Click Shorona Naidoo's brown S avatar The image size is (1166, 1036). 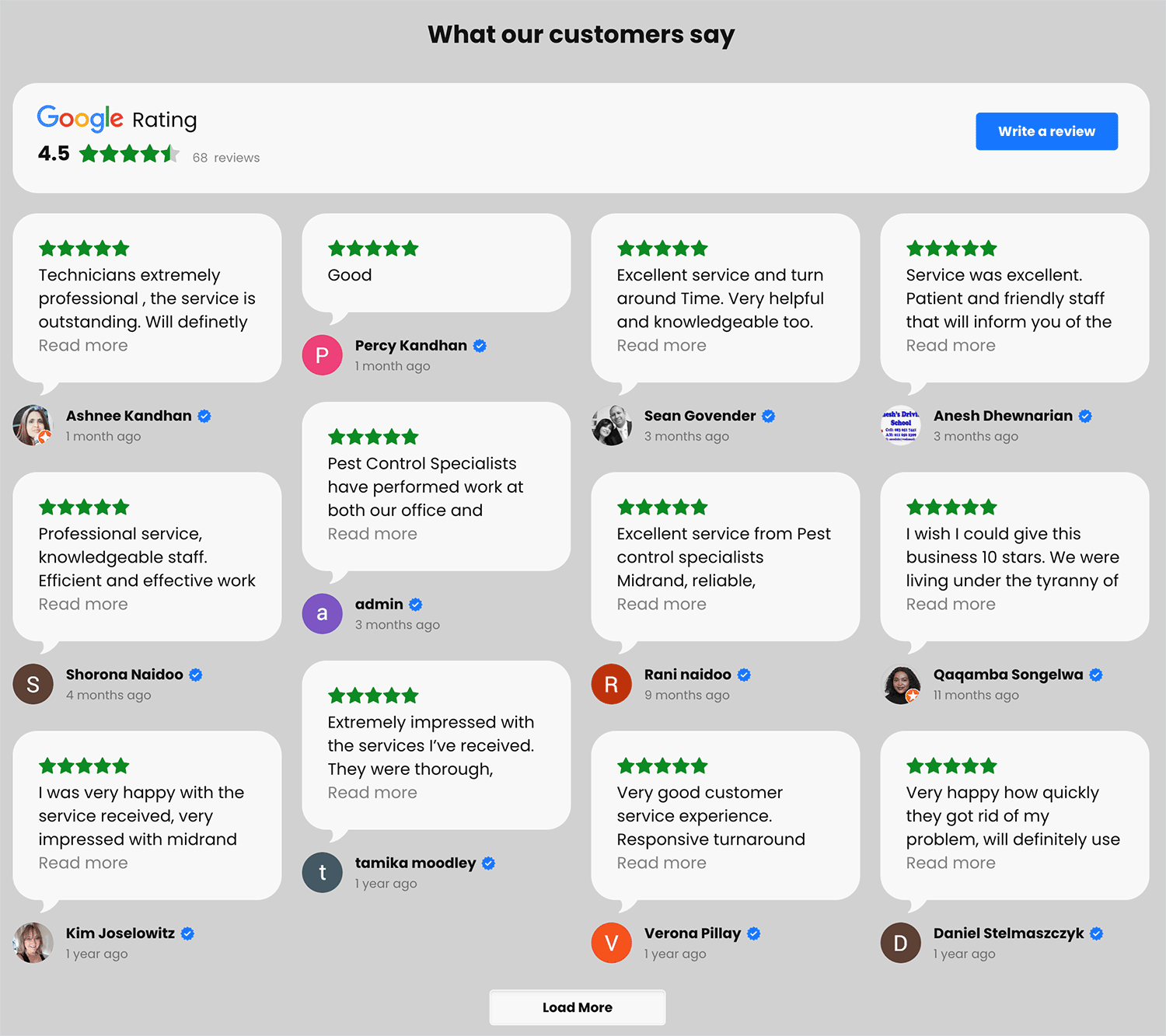click(x=33, y=684)
